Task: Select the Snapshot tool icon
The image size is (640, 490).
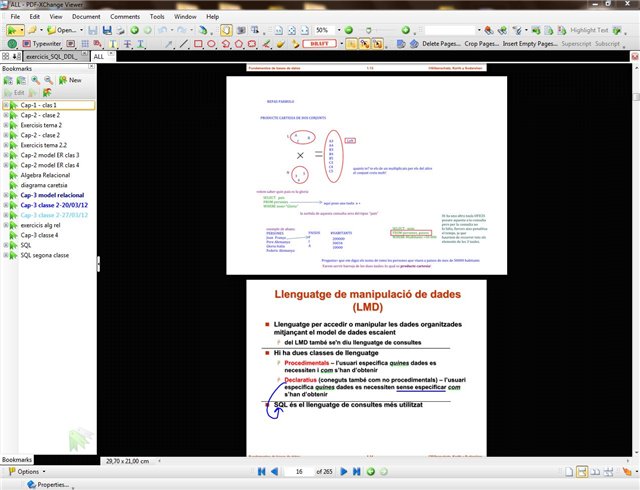Action: click(x=242, y=30)
